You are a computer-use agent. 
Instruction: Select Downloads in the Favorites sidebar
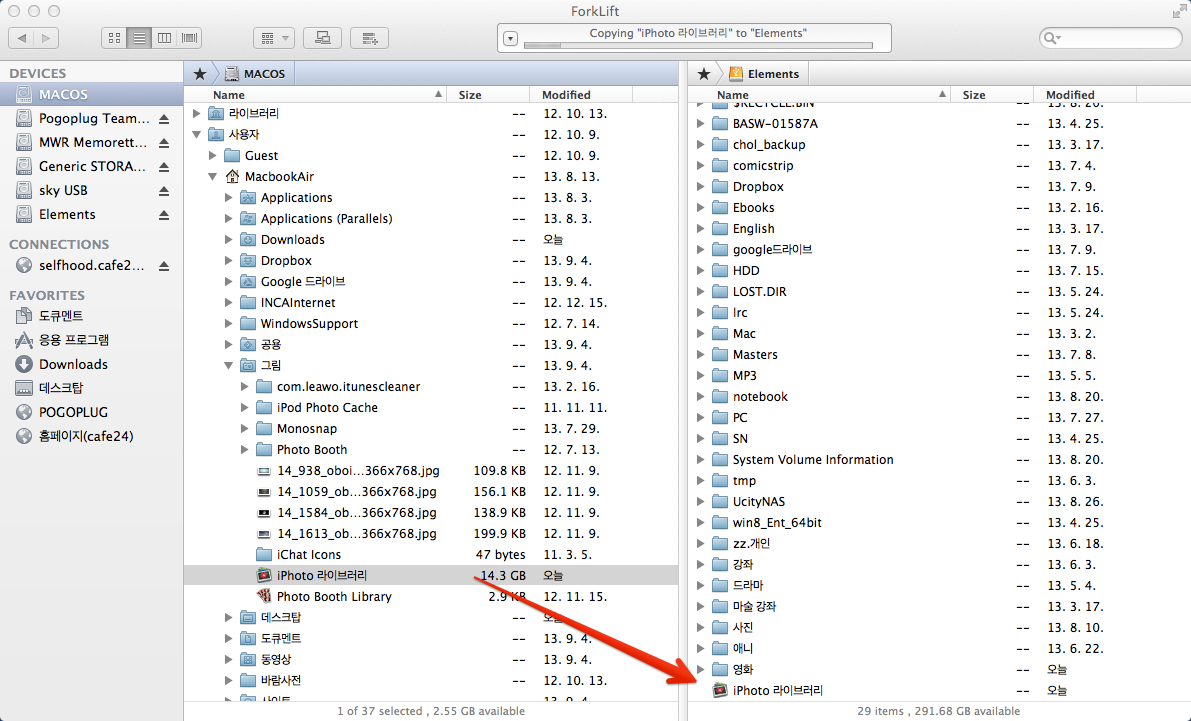pyautogui.click(x=73, y=365)
